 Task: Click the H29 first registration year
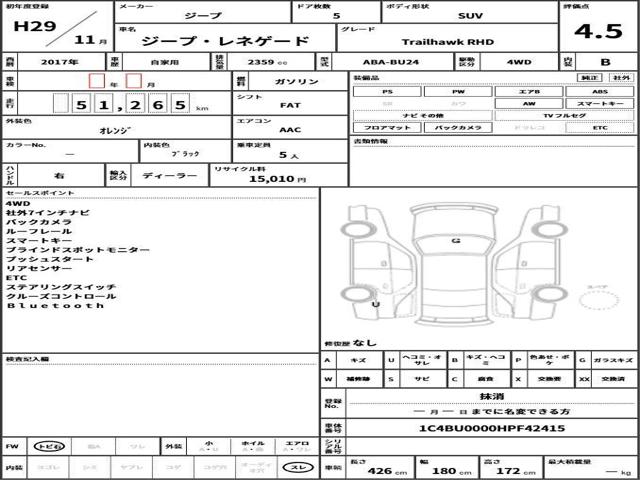tap(35, 26)
